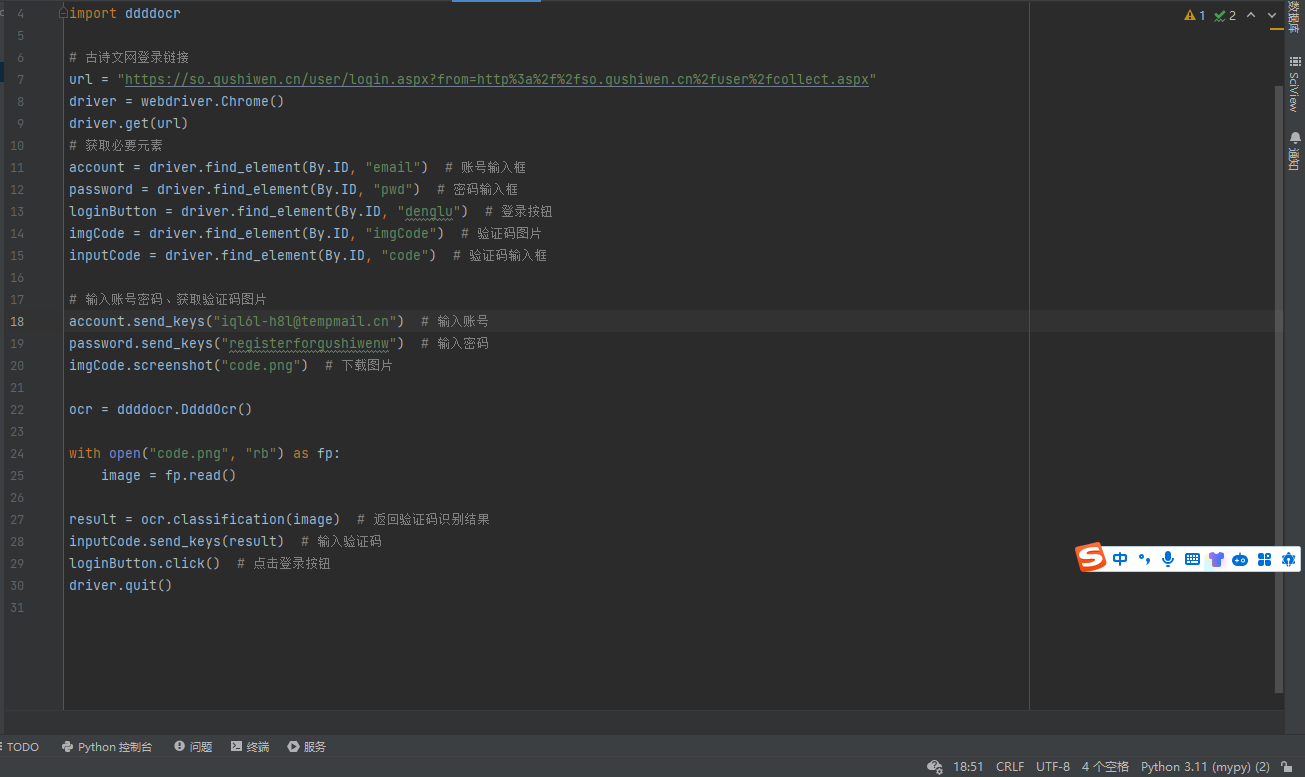The height and width of the screenshot is (777, 1305).
Task: Click "driver.get(url)" line
Action: pyautogui.click(x=129, y=123)
